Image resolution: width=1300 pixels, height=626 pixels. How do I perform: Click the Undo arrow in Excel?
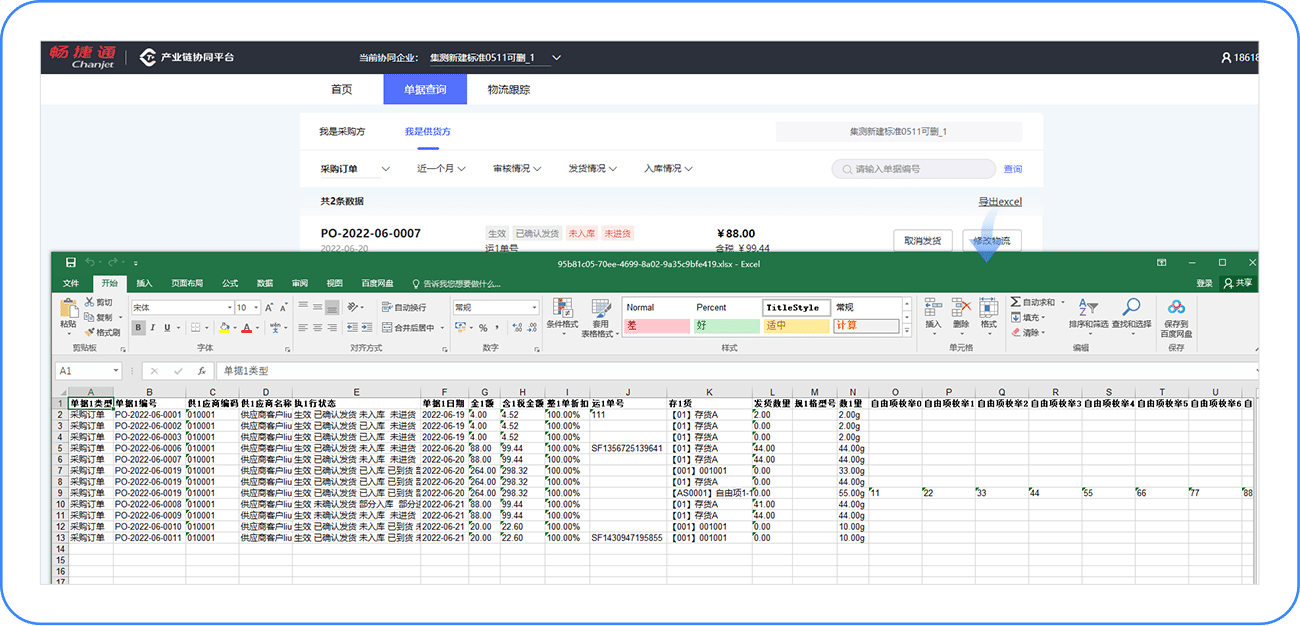(90, 263)
